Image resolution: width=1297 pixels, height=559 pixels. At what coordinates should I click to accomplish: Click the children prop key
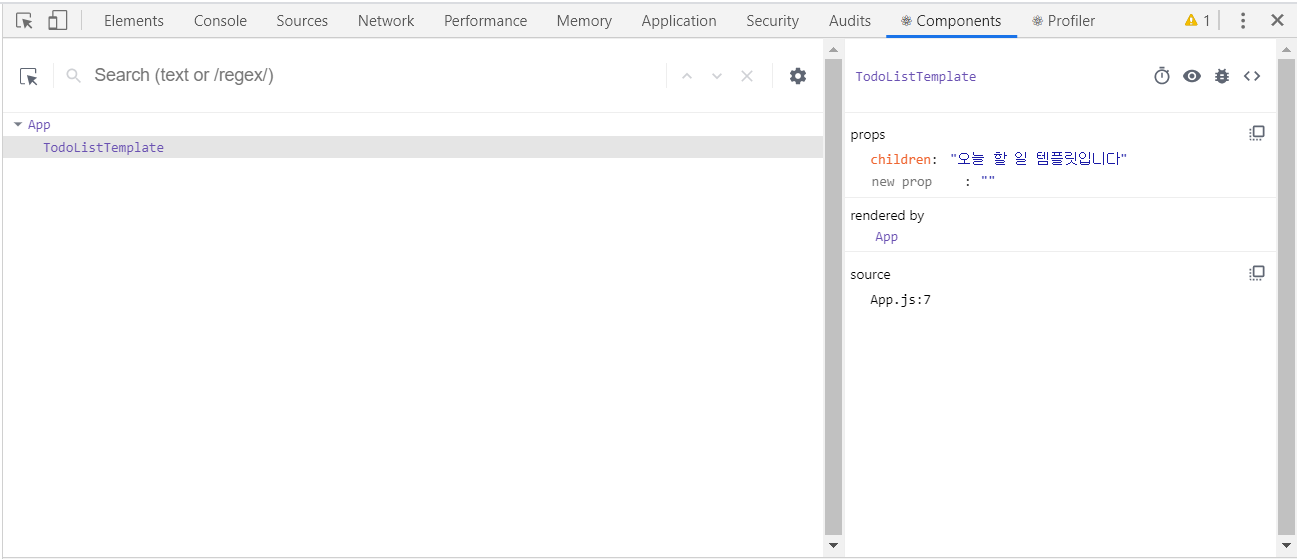[901, 159]
